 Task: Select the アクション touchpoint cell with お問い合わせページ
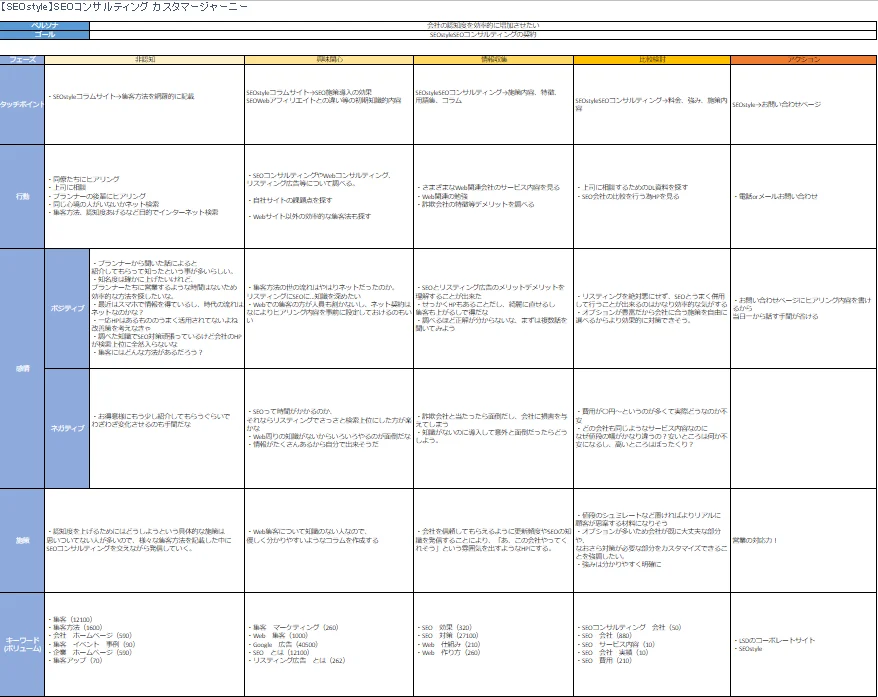(x=803, y=104)
